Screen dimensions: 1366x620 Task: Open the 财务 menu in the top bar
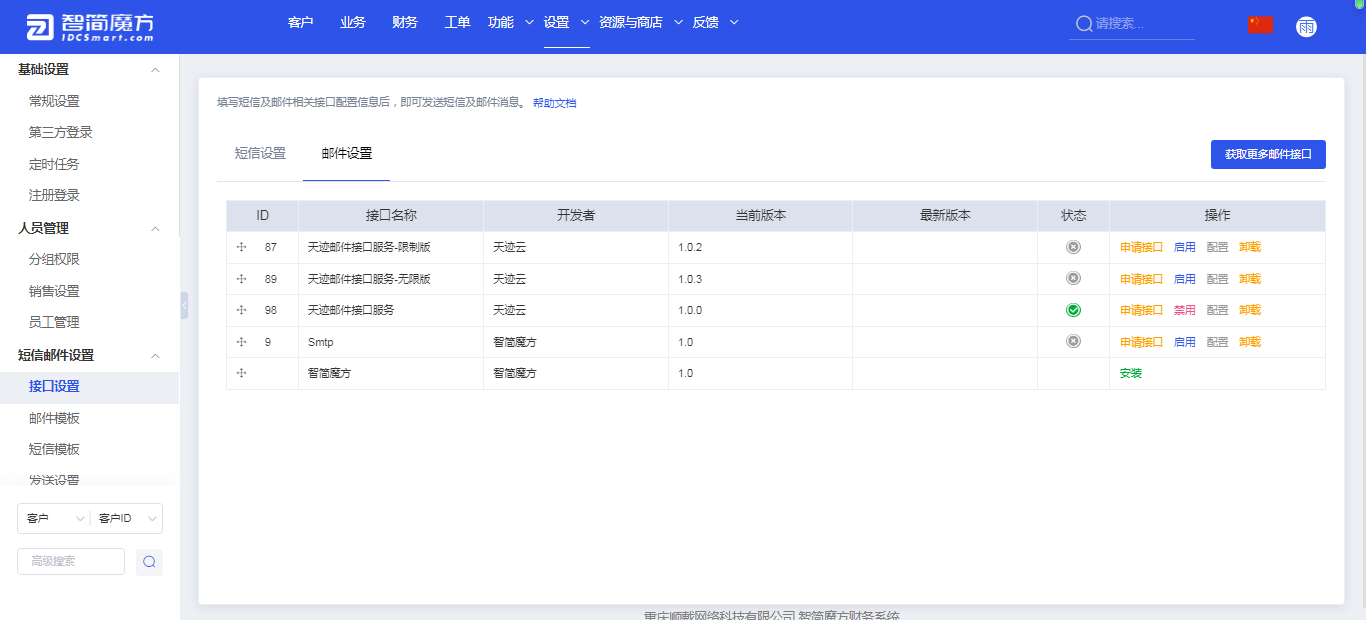(405, 22)
